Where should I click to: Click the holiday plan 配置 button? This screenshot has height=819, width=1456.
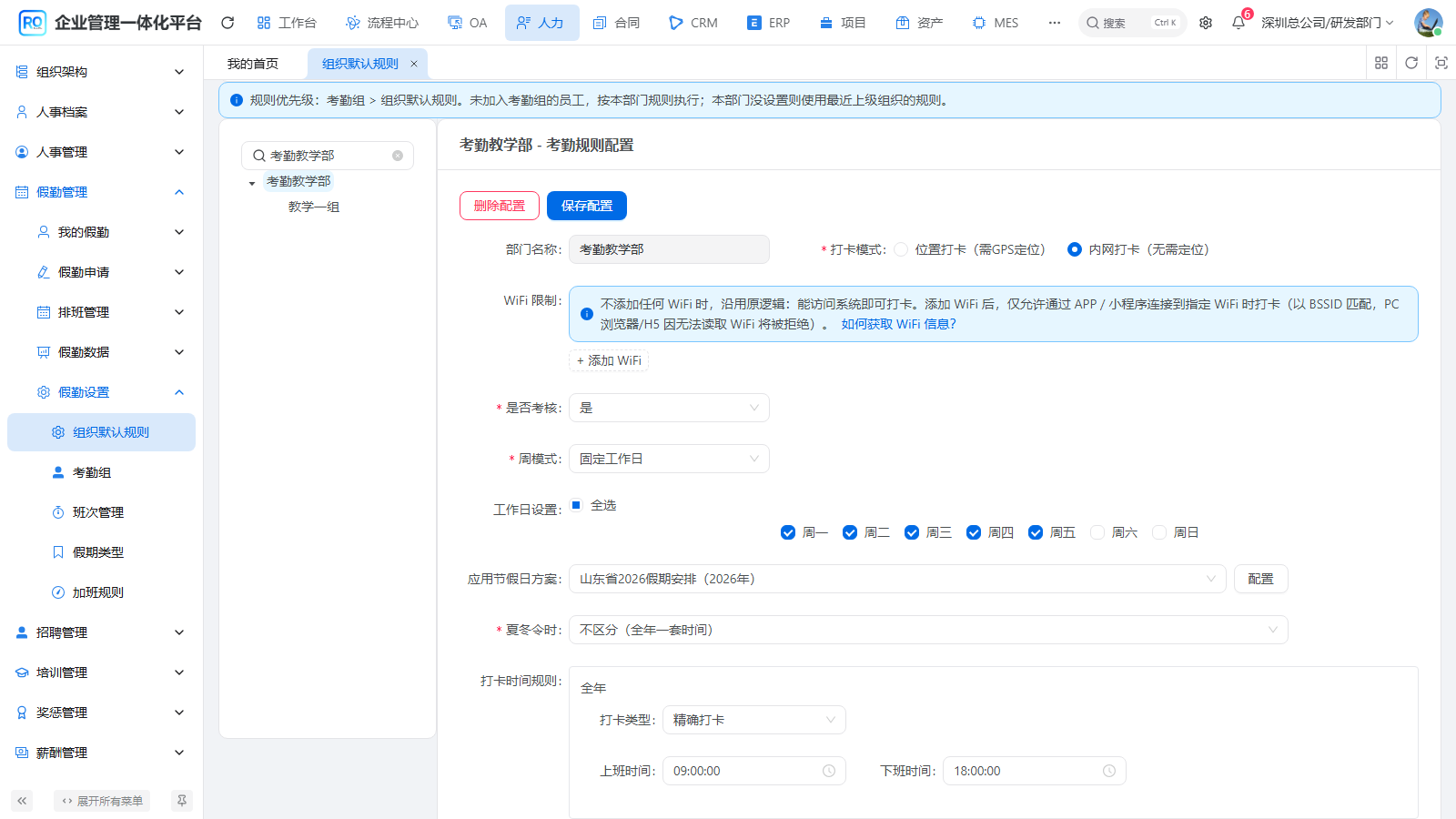(x=1261, y=579)
